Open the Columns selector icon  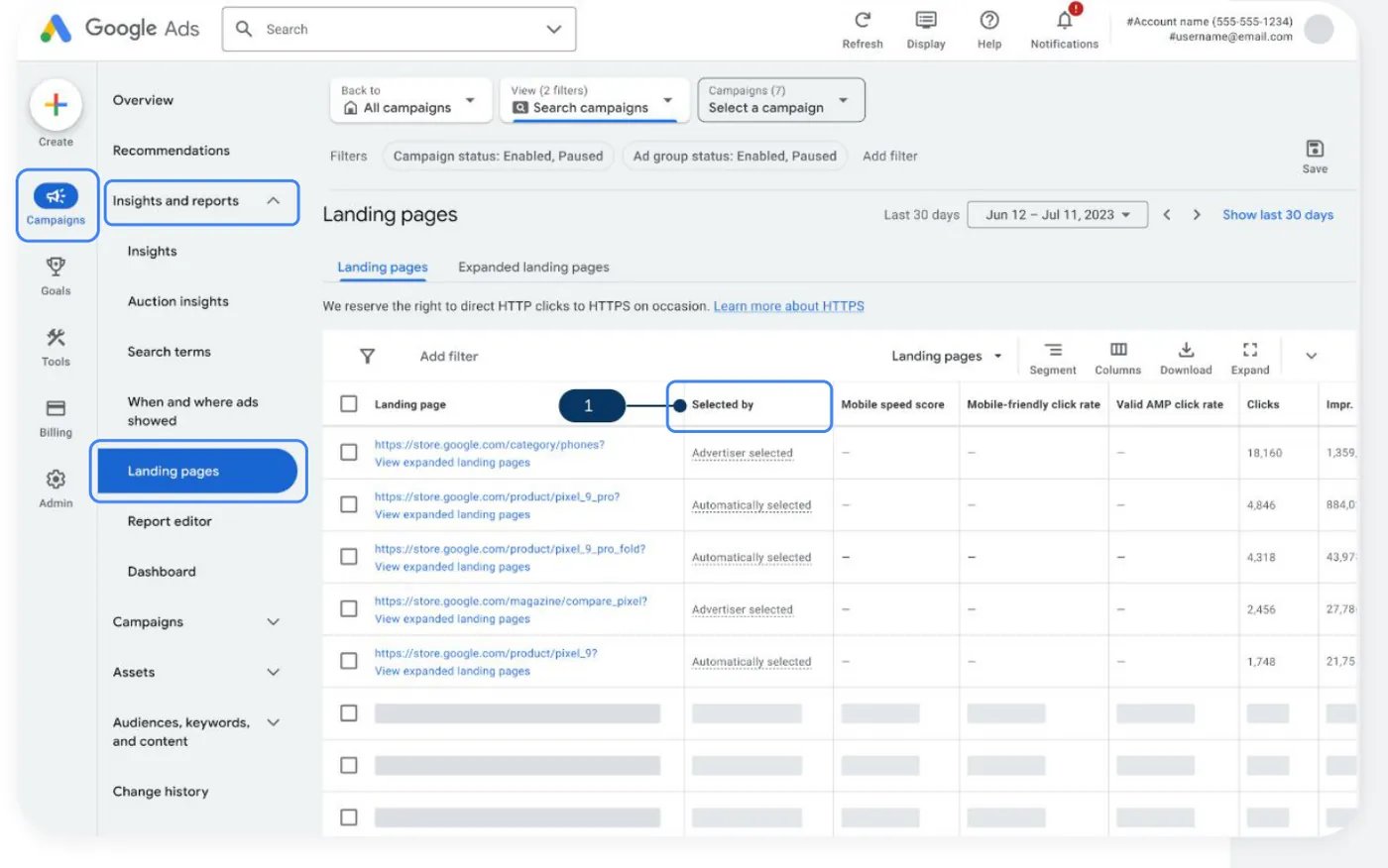click(x=1118, y=350)
